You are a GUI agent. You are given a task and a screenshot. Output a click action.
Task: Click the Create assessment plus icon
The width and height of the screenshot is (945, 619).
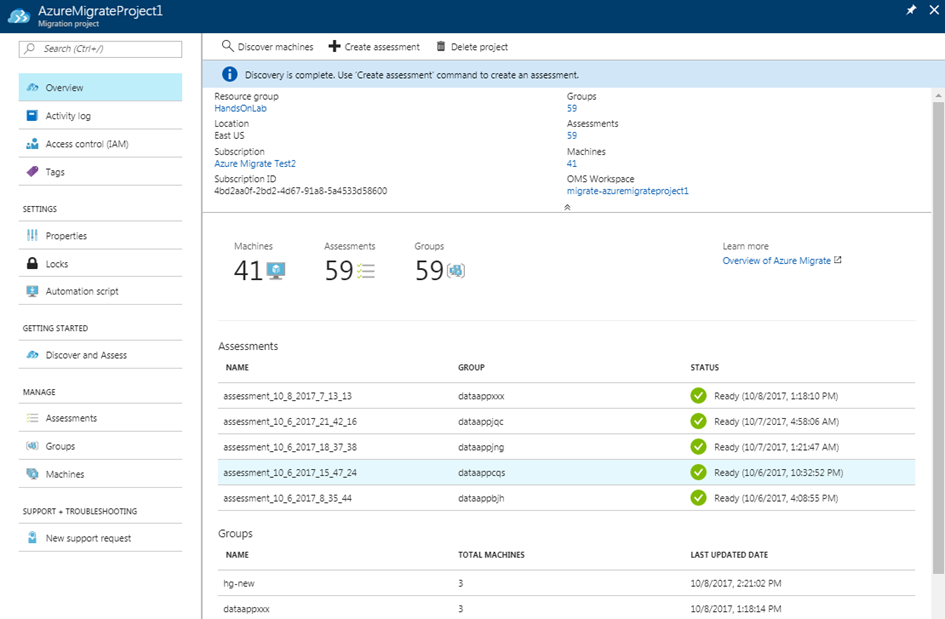tap(334, 46)
